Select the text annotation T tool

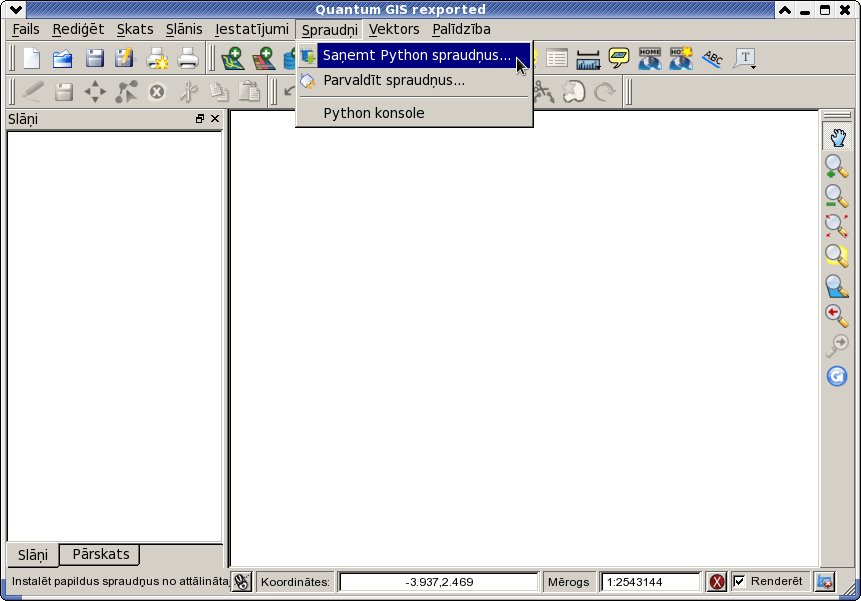pyautogui.click(x=743, y=58)
